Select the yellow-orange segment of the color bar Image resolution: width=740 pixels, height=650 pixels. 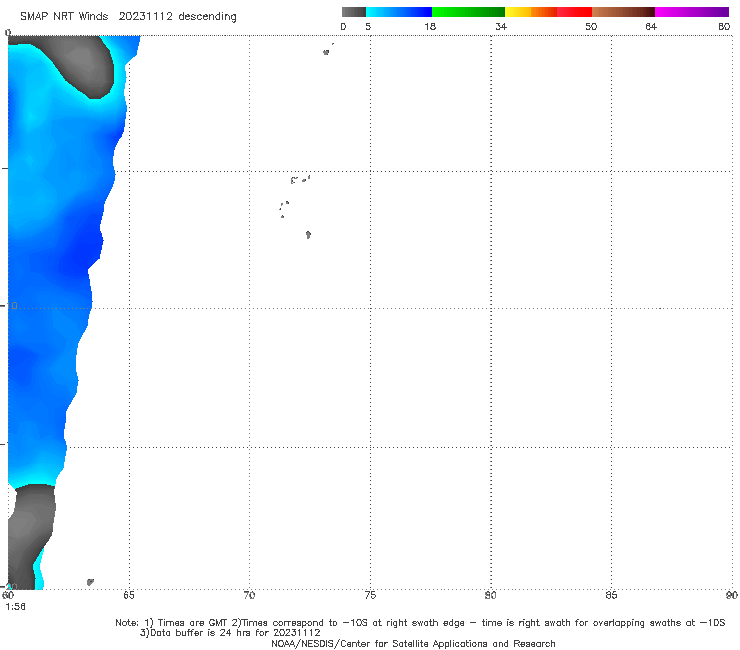coord(530,12)
